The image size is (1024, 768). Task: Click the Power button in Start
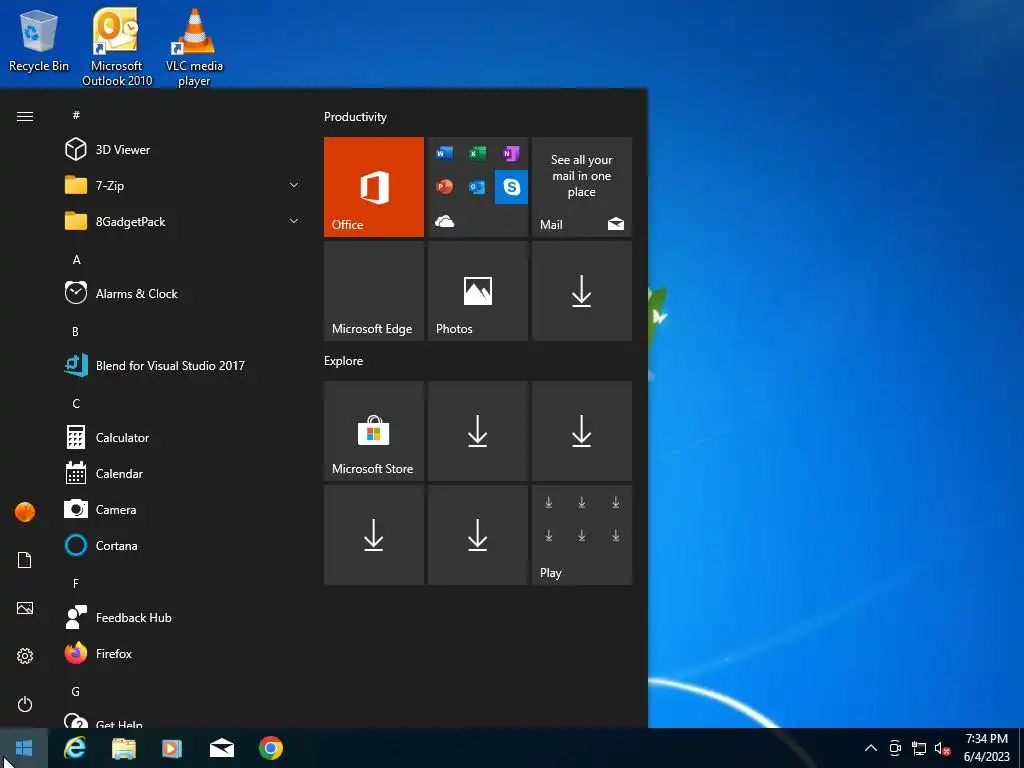25,704
